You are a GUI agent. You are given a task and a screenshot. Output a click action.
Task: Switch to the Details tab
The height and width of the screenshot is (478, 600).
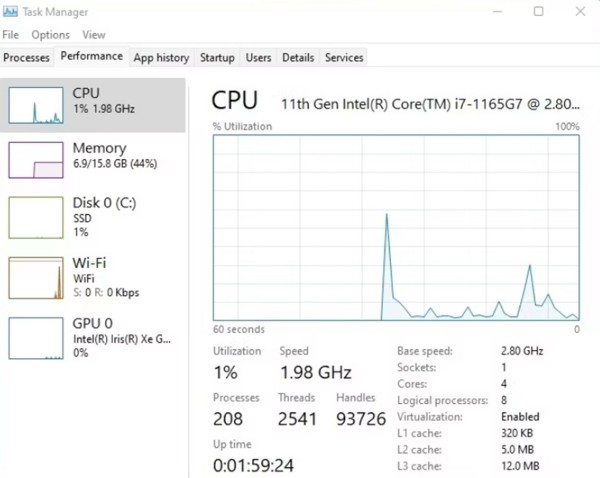pyautogui.click(x=298, y=58)
